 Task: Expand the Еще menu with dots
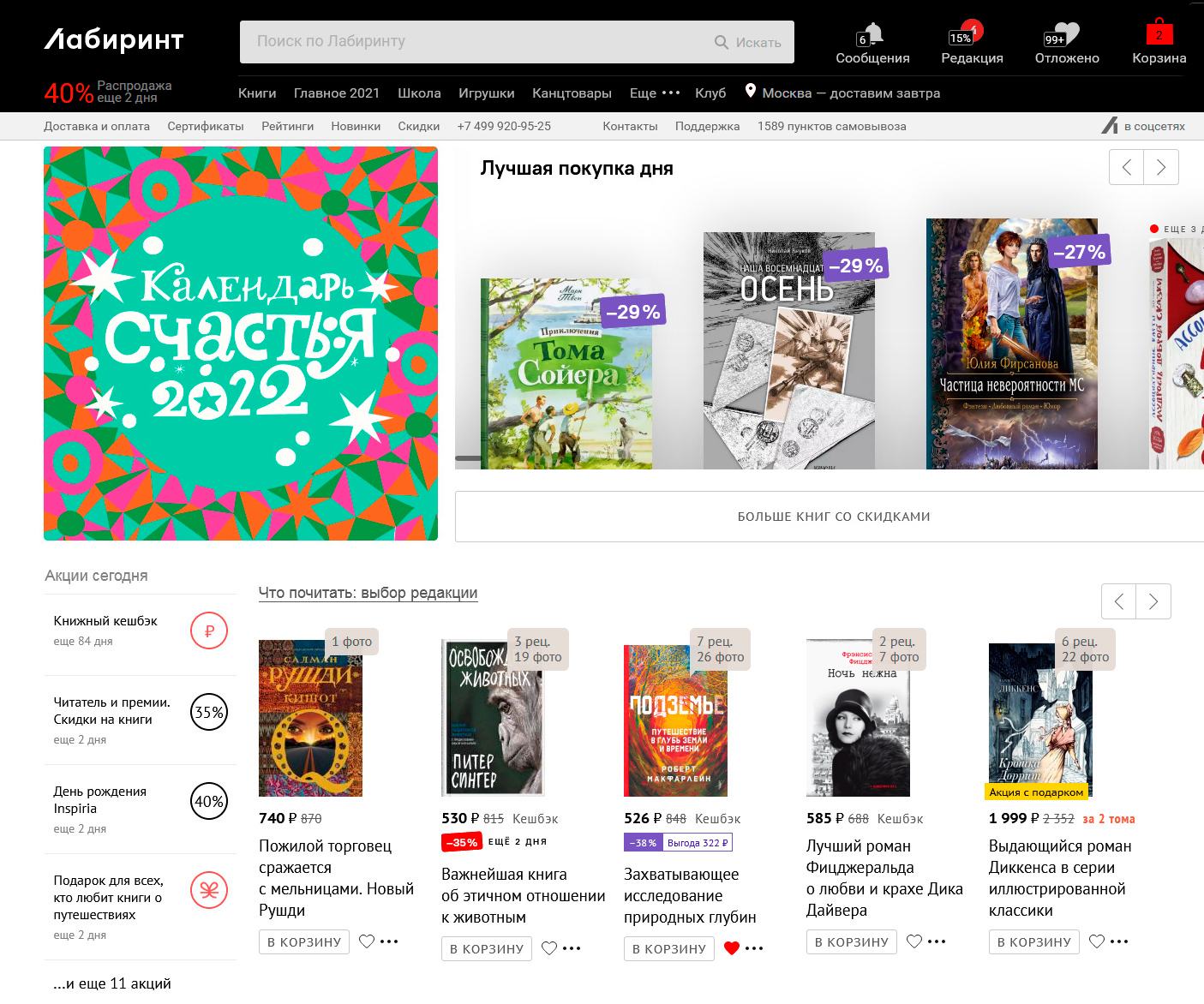[x=655, y=93]
